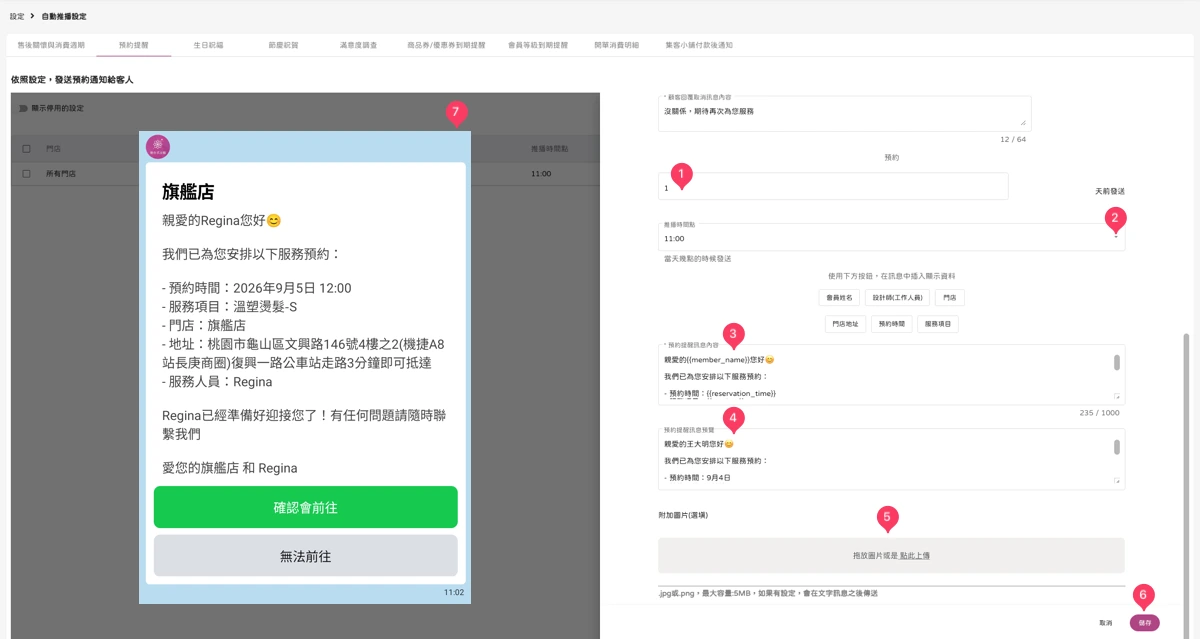Screen dimensions: 1200x639
Task: Insert the 預約時間 variable
Action: 893,324
